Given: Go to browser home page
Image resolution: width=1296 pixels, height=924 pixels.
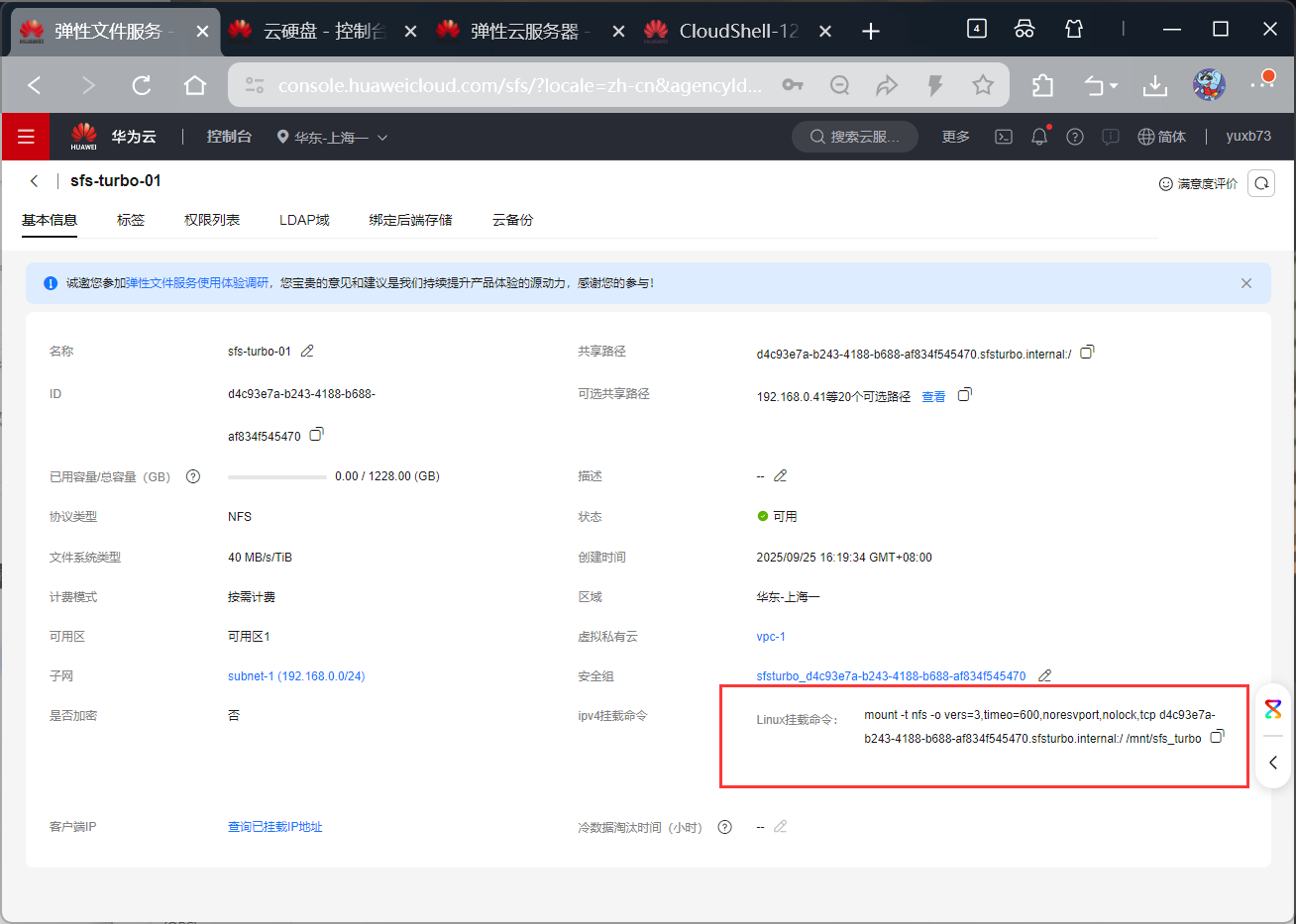Looking at the screenshot, I should (195, 85).
